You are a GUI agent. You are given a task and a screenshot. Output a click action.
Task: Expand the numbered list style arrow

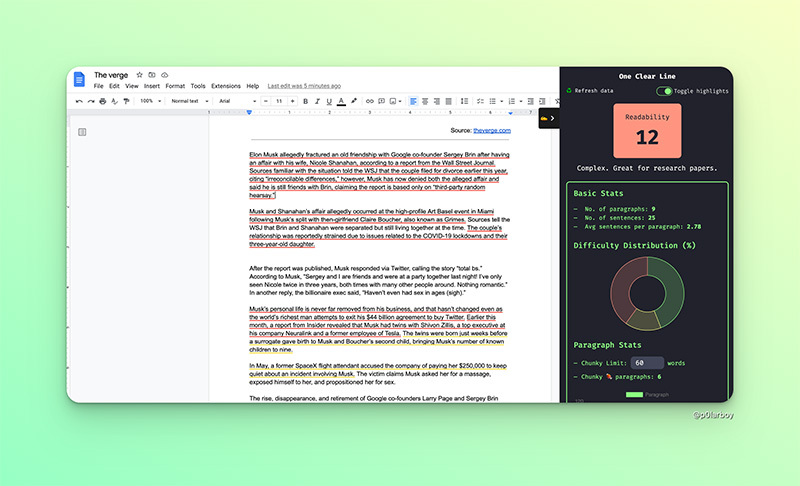[x=521, y=101]
